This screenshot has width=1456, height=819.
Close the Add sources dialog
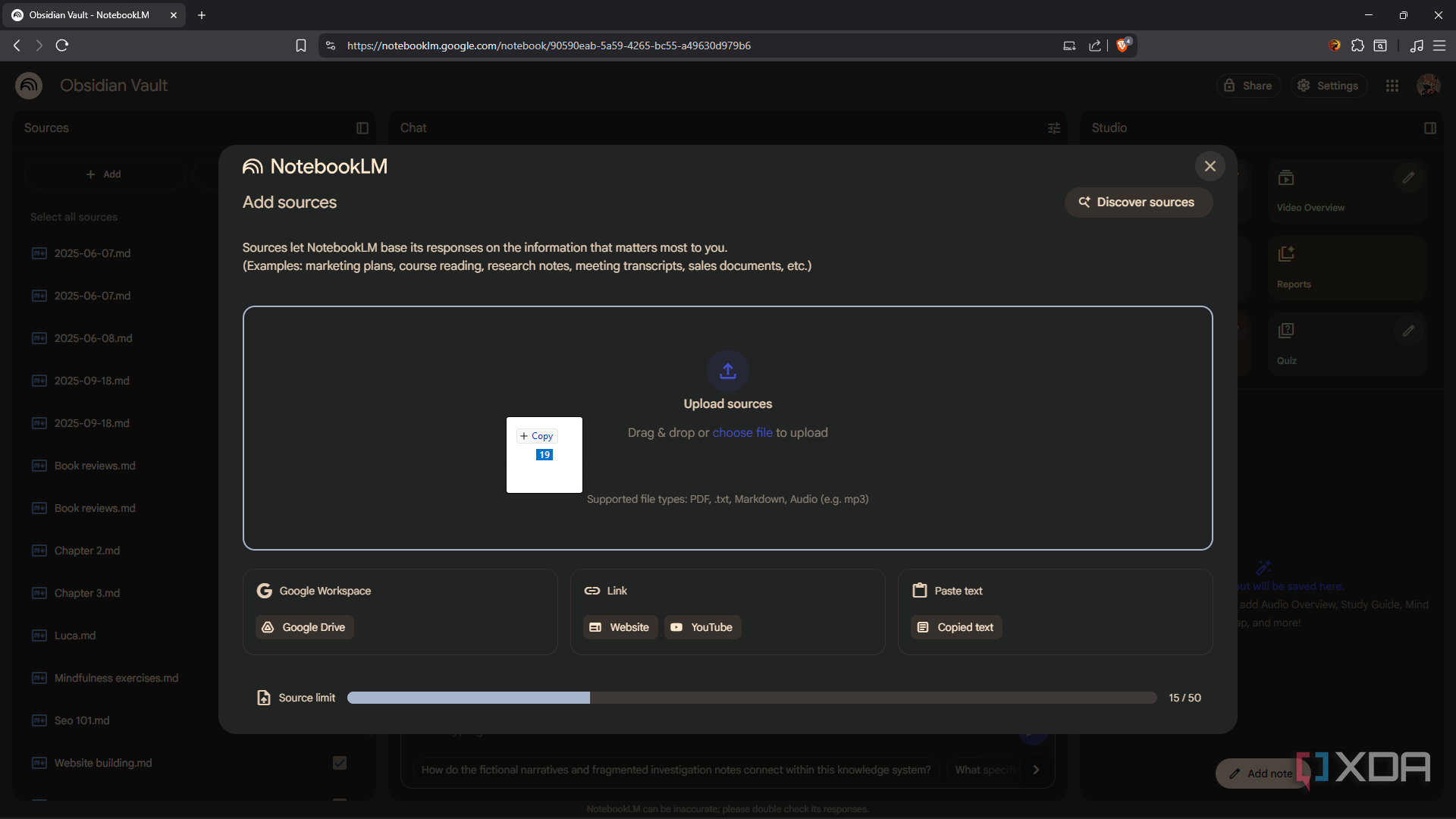[x=1210, y=166]
